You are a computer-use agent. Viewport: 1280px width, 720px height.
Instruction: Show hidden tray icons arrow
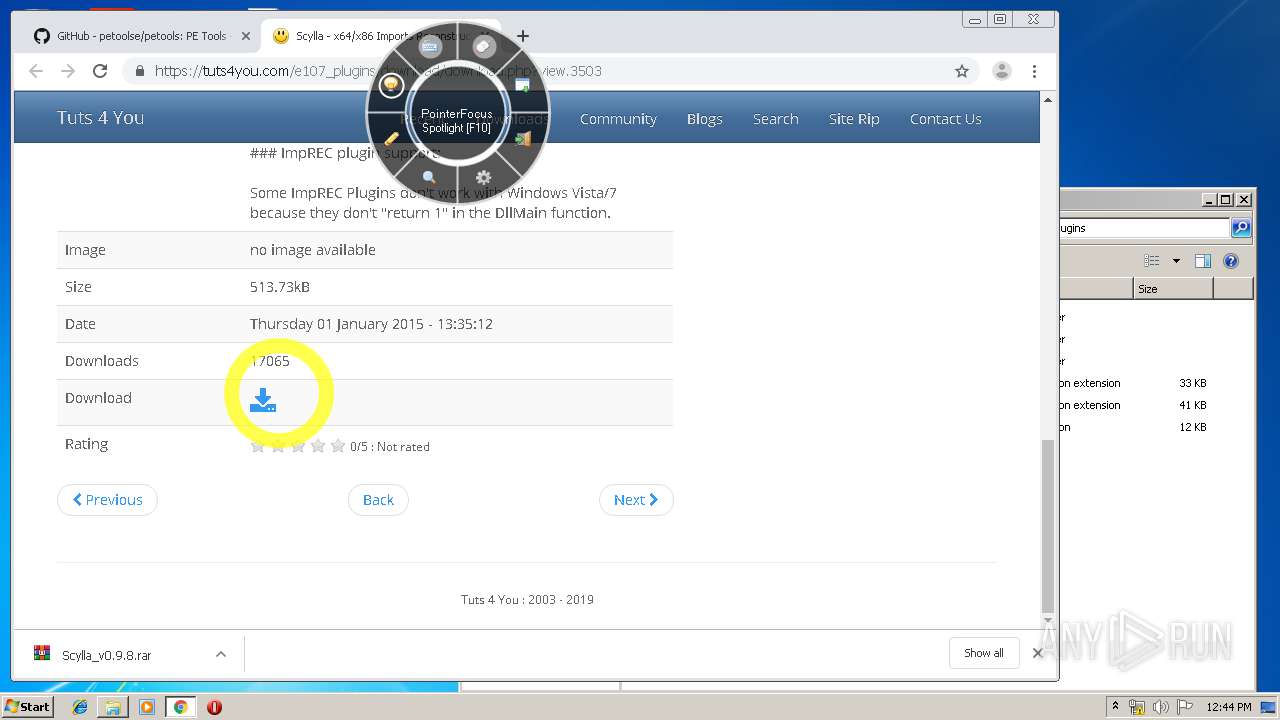[x=1115, y=706]
